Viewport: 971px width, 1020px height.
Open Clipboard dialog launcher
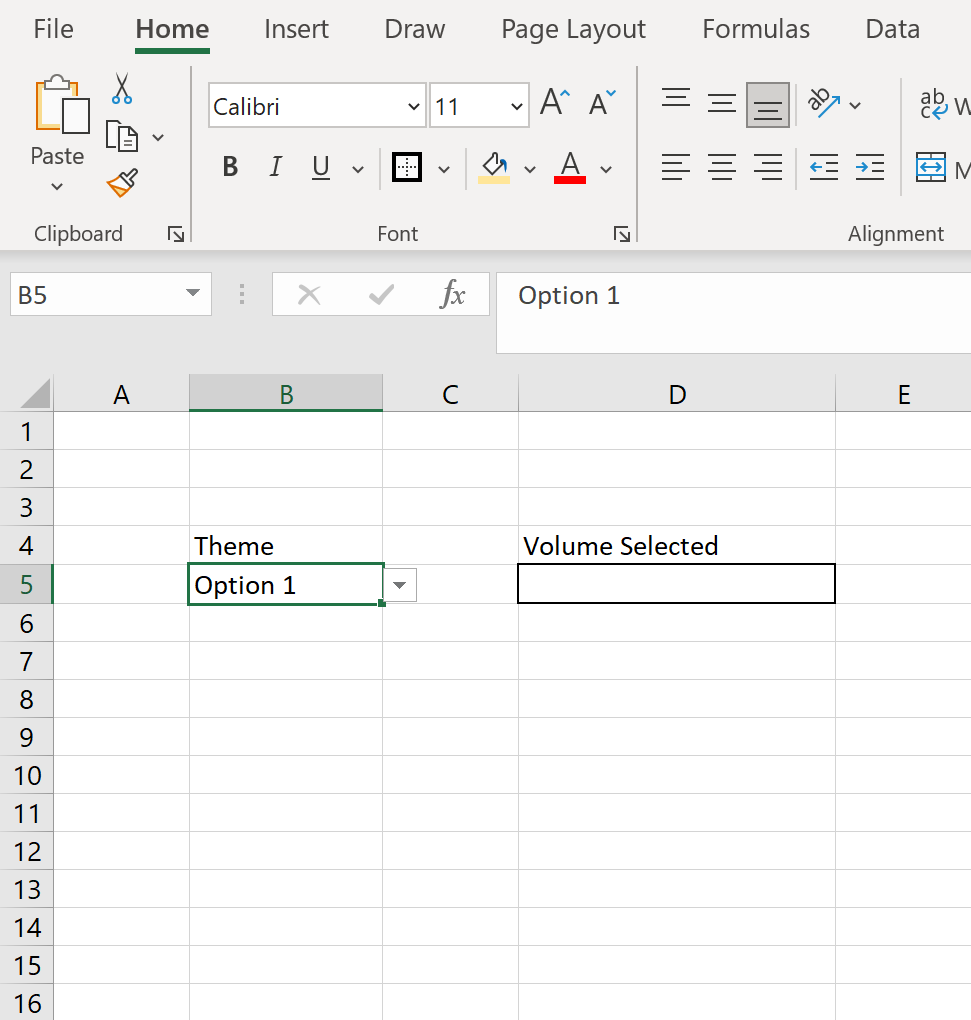[x=176, y=234]
